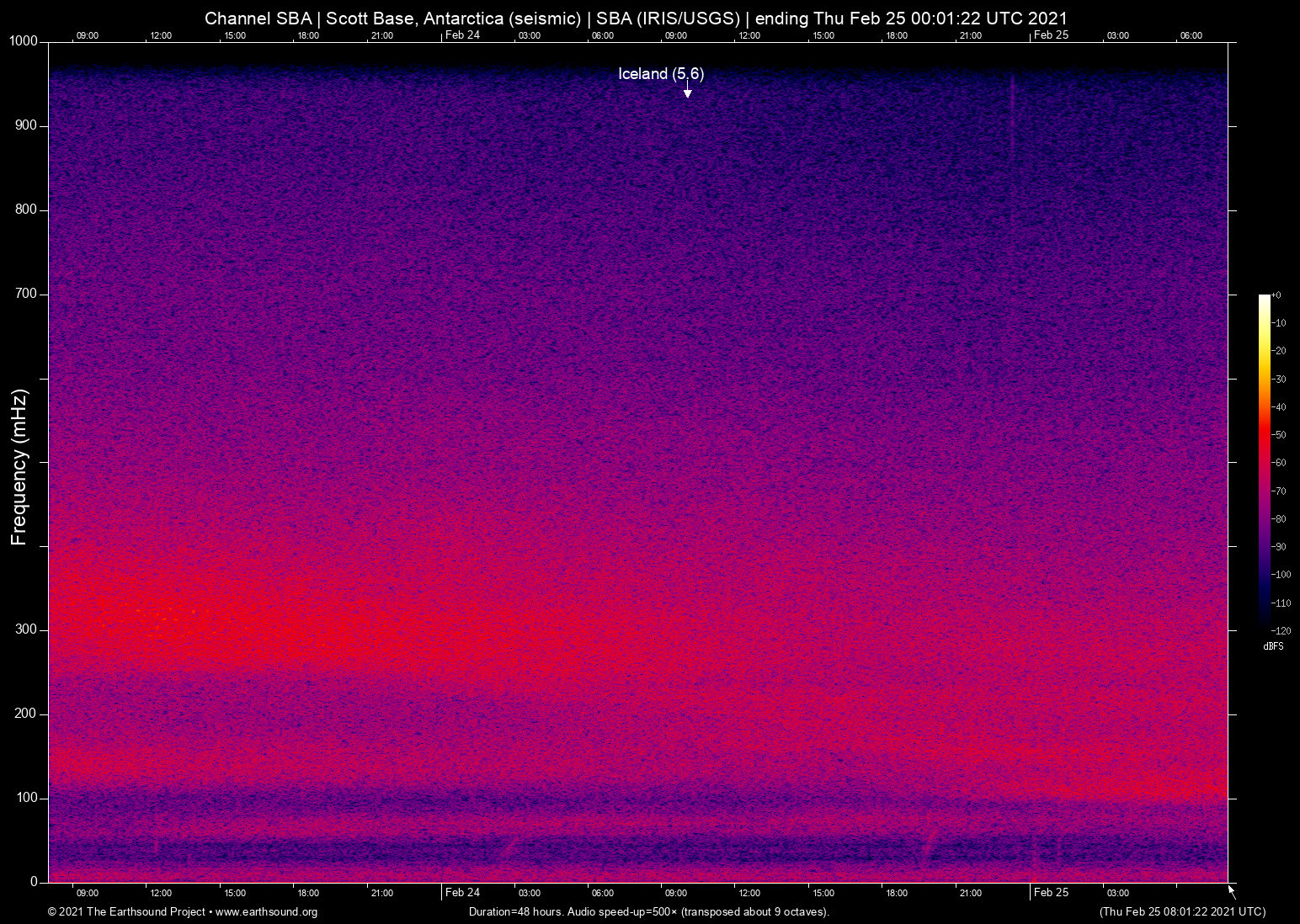This screenshot has width=1300, height=924.
Task: Select the Feb 25 date label on the bottom axis
Action: 1051,893
